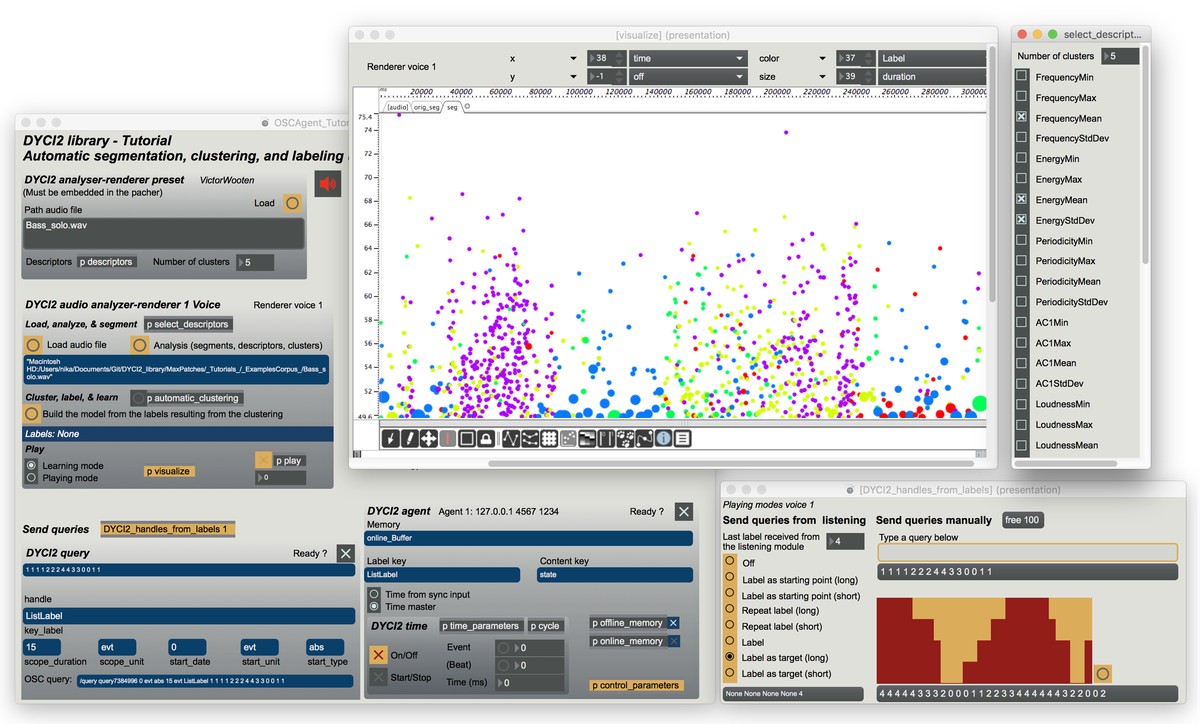1200x724 pixels.
Task: Open the duration size dropdown
Action: coord(932,77)
